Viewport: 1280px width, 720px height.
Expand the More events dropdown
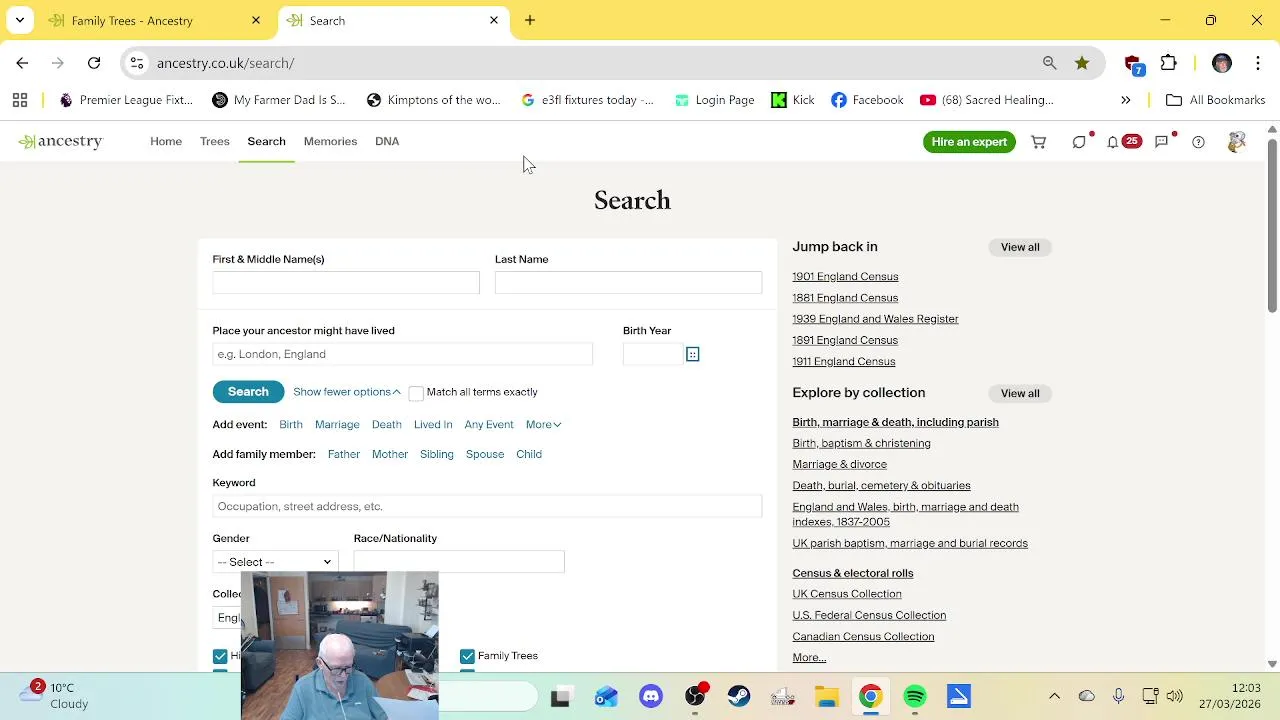(543, 425)
